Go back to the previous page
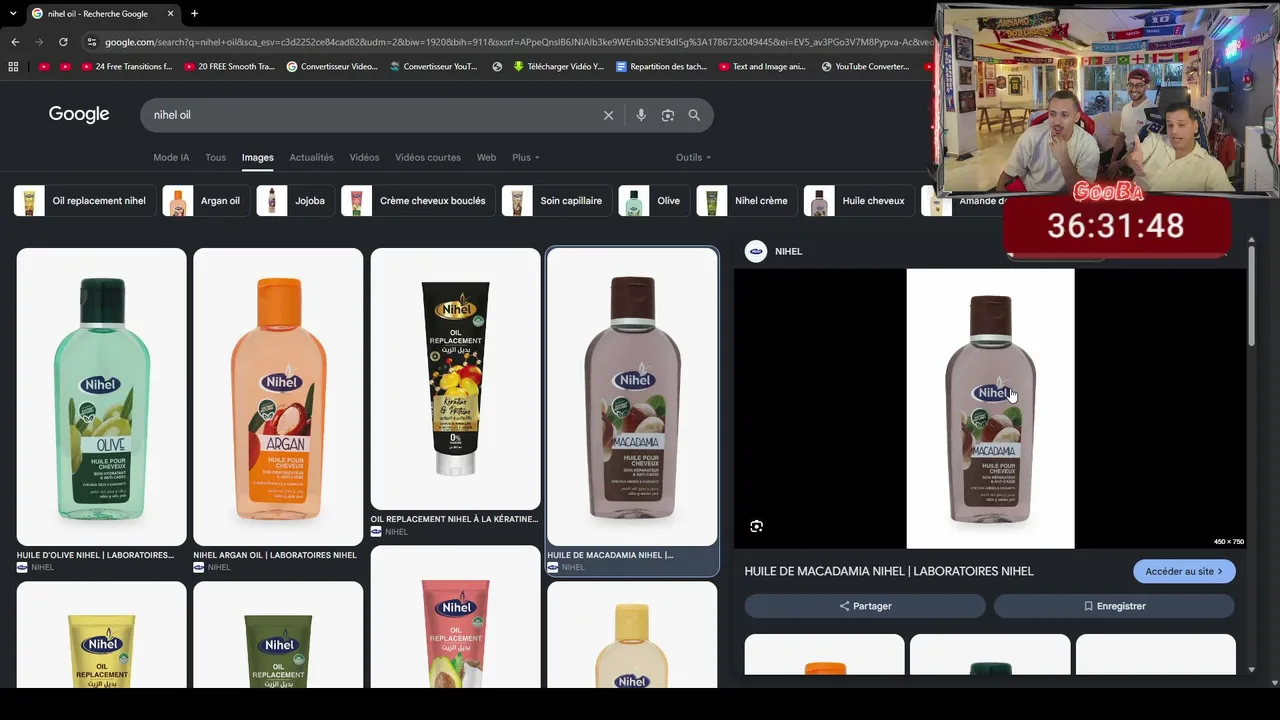Viewport: 1280px width, 720px height. [15, 42]
